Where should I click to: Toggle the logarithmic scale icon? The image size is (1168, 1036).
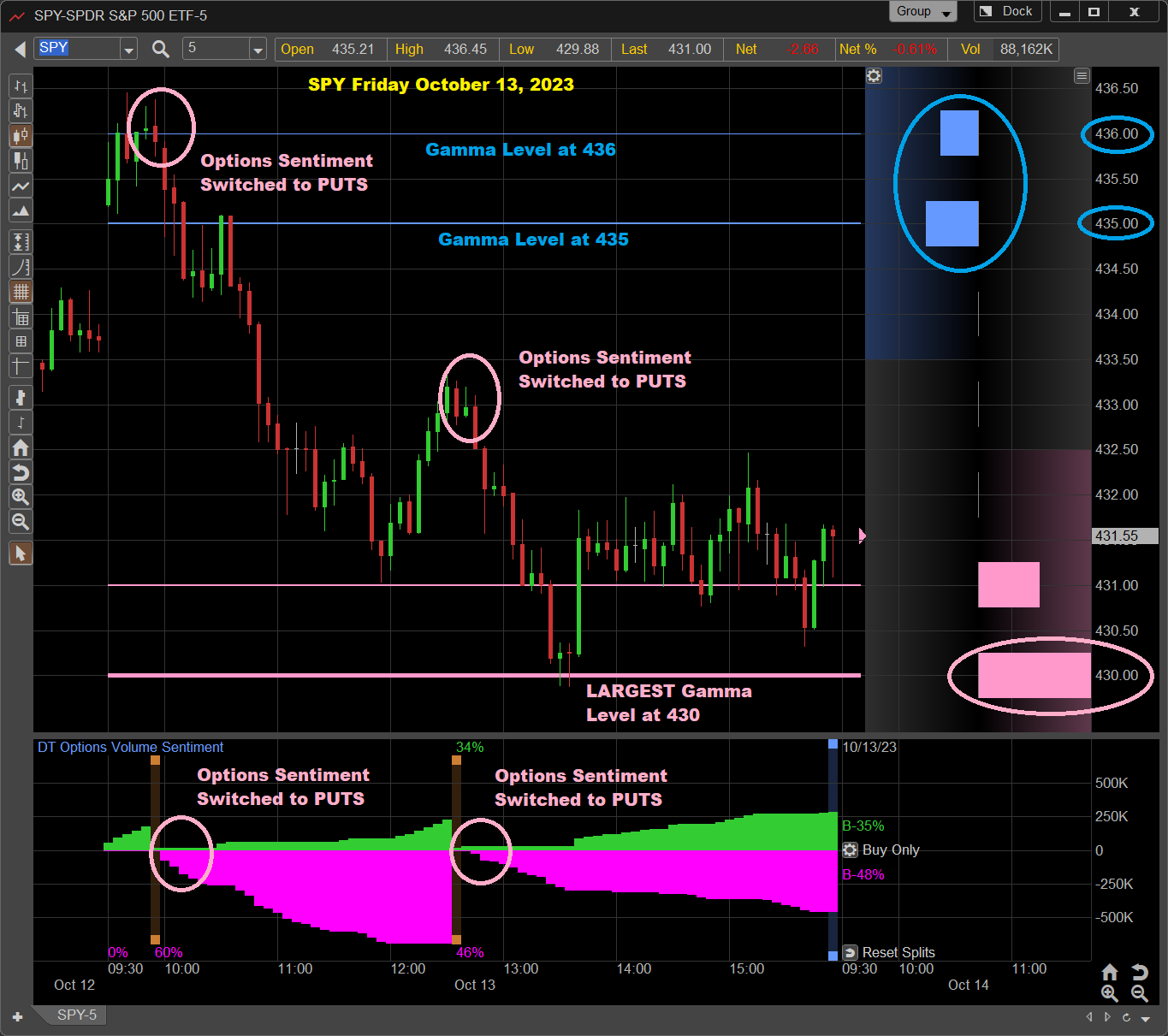tap(21, 267)
